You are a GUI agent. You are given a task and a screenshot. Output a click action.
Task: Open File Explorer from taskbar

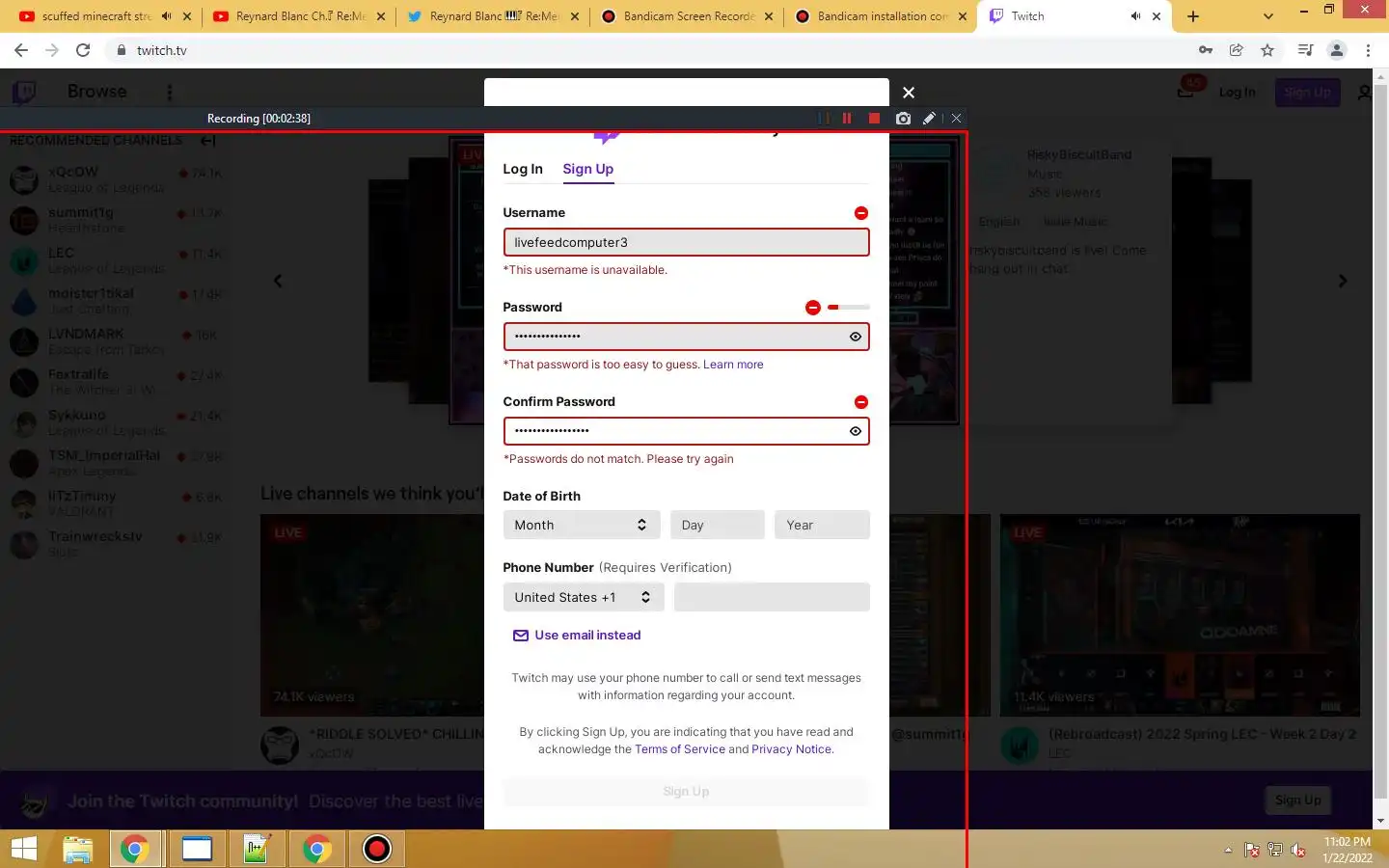click(x=78, y=849)
